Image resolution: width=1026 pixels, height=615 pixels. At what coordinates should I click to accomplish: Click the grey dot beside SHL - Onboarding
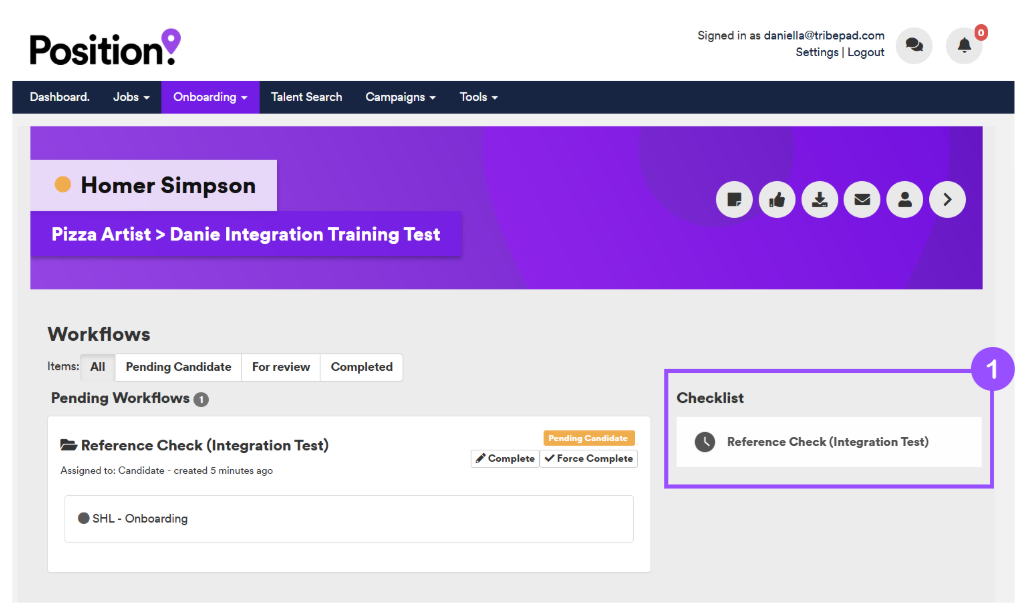tap(84, 518)
